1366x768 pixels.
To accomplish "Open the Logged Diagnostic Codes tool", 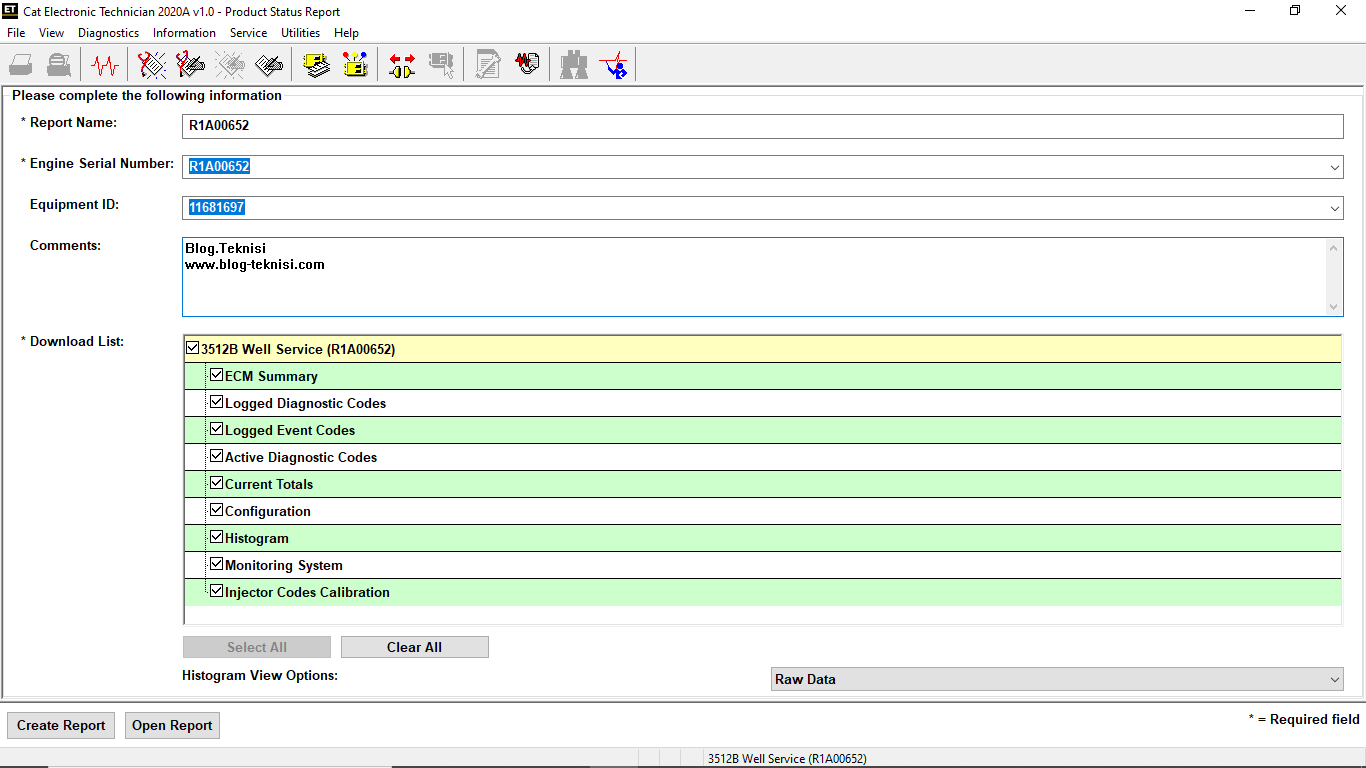I will pos(190,64).
